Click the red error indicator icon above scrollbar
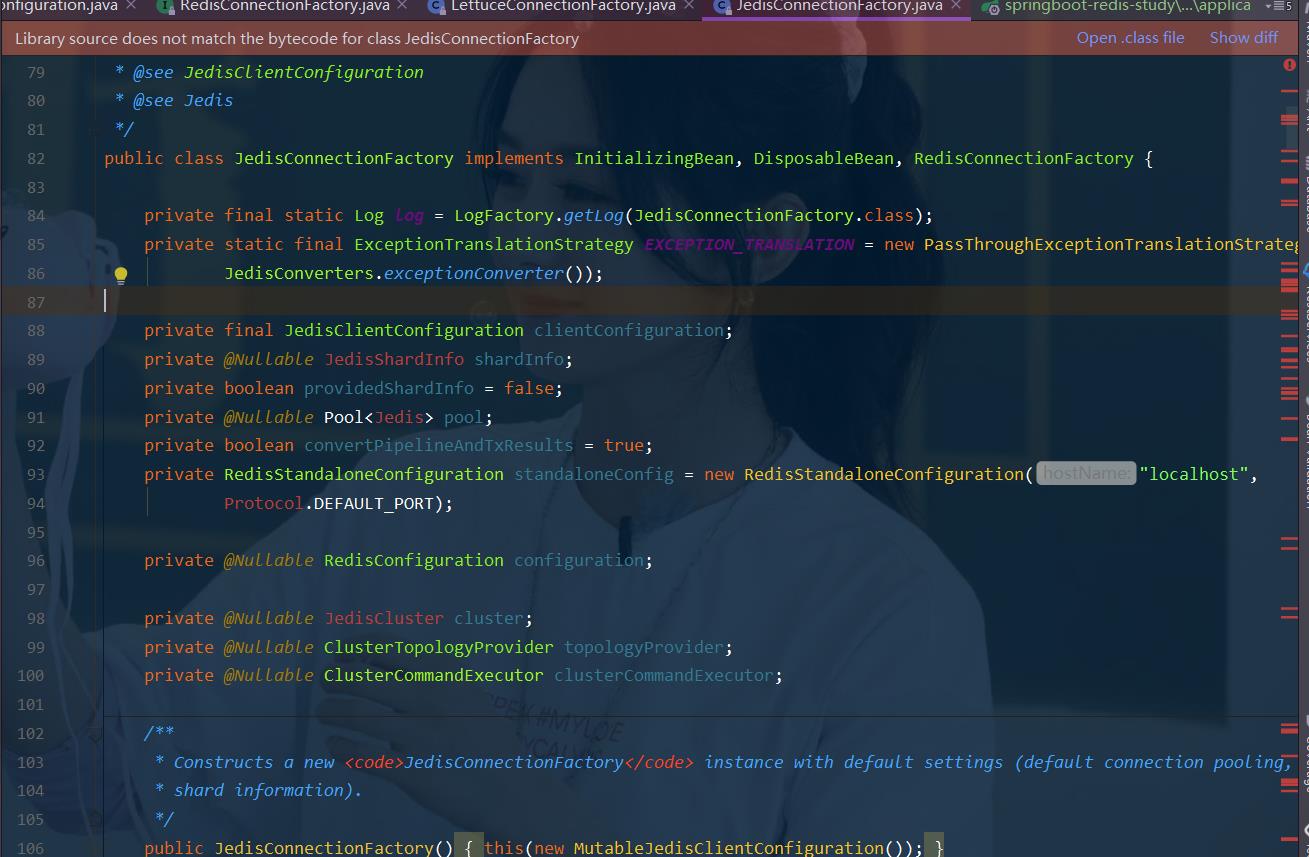 pyautogui.click(x=1289, y=64)
